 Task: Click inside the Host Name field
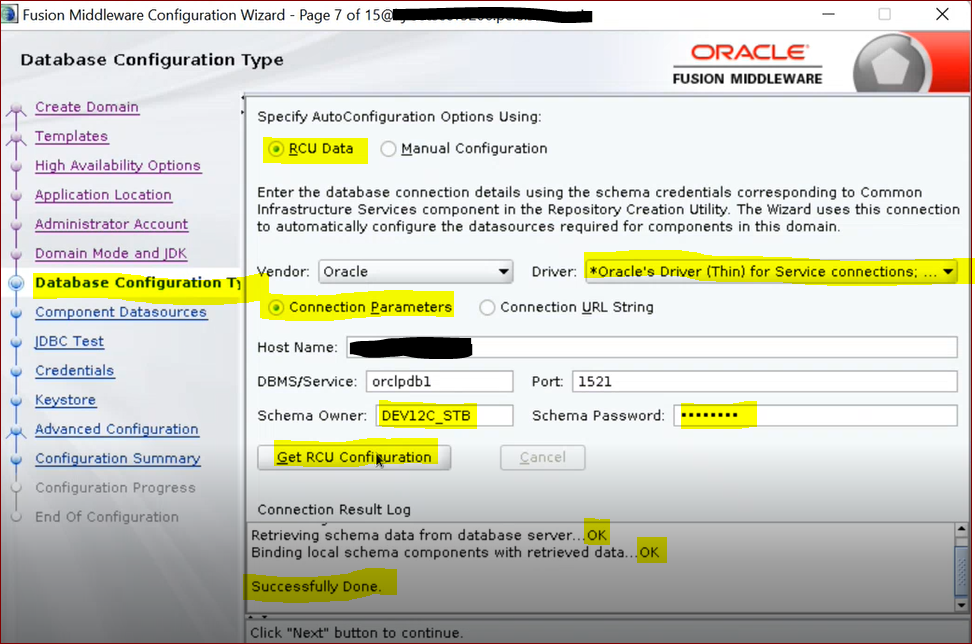(x=652, y=347)
